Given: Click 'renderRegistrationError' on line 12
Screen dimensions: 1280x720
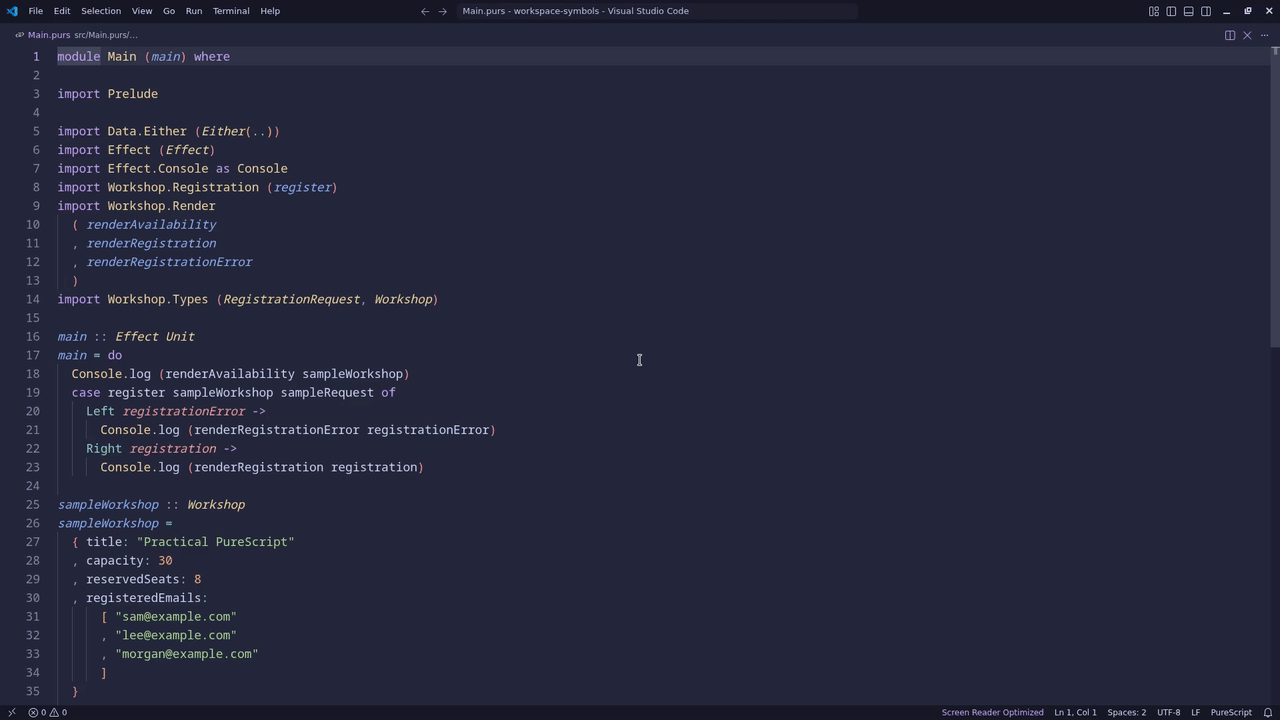Looking at the screenshot, I should 169,262.
